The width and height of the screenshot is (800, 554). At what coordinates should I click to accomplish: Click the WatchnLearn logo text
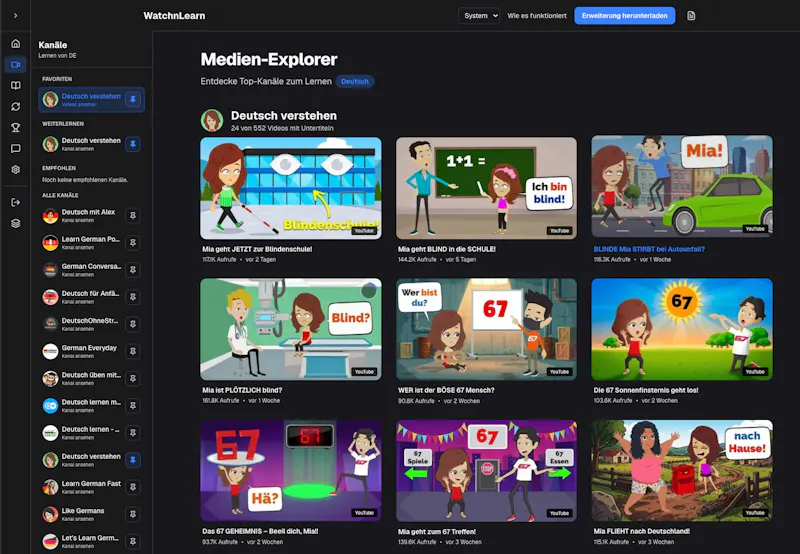tap(174, 16)
